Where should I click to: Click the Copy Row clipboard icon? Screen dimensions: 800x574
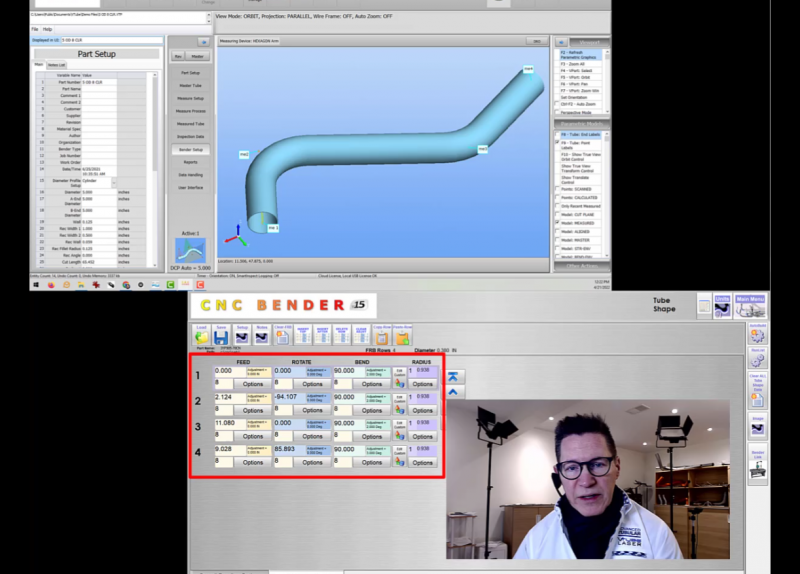click(382, 337)
